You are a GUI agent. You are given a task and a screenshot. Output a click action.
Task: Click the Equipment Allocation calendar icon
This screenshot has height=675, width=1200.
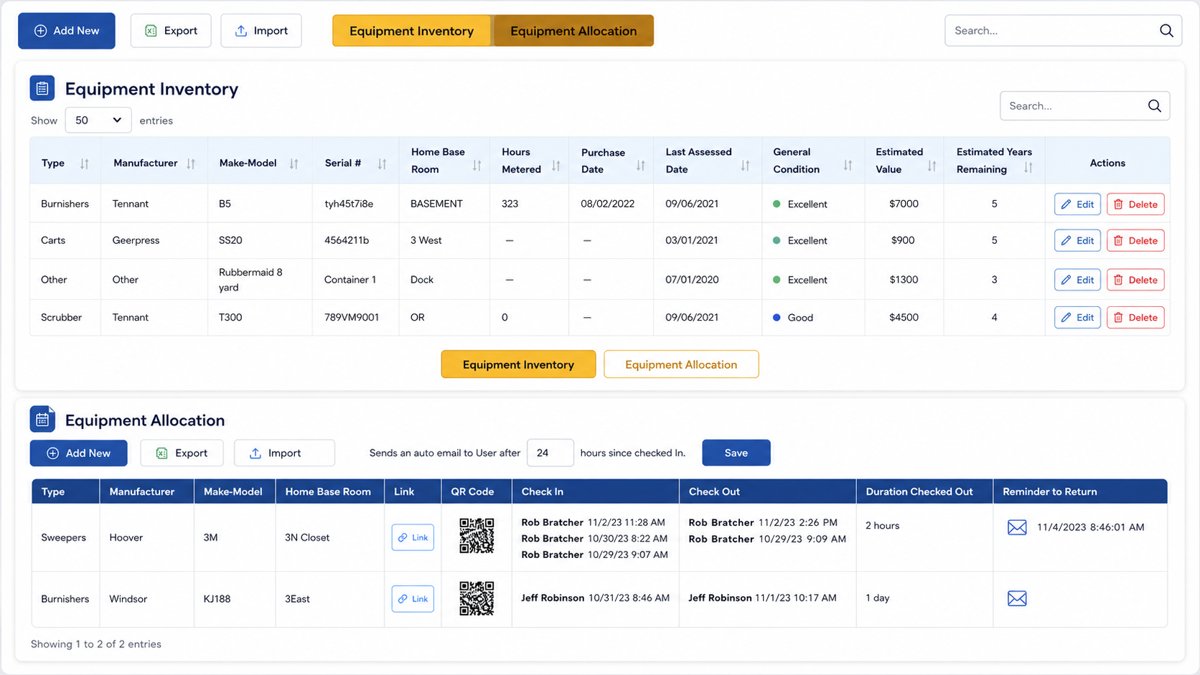pyautogui.click(x=42, y=419)
